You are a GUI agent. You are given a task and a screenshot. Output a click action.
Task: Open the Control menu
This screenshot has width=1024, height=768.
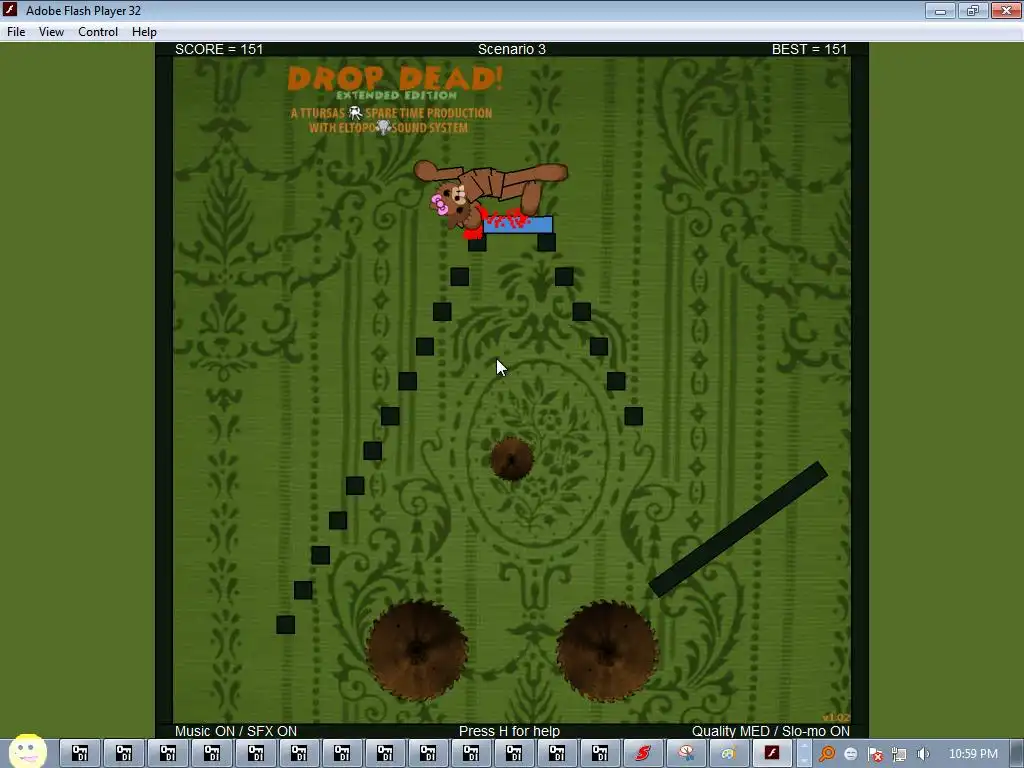click(98, 32)
